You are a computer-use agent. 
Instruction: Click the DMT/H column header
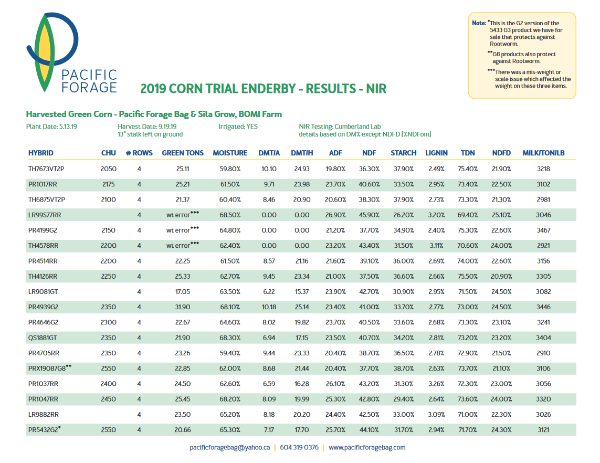click(x=302, y=153)
